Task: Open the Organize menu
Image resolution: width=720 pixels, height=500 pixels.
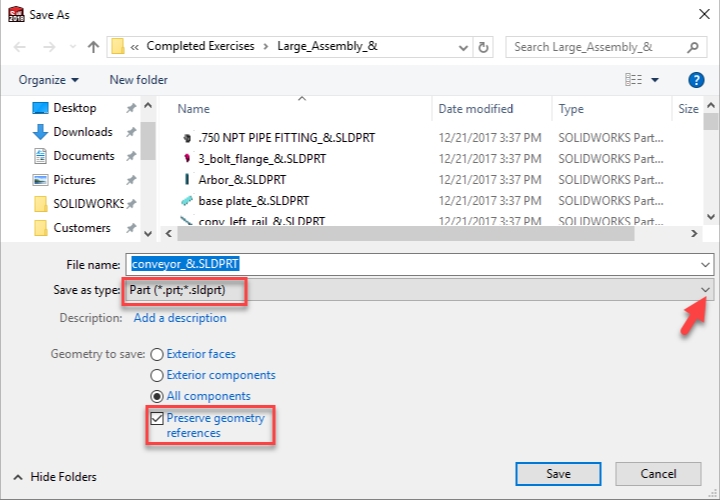Action: click(48, 80)
